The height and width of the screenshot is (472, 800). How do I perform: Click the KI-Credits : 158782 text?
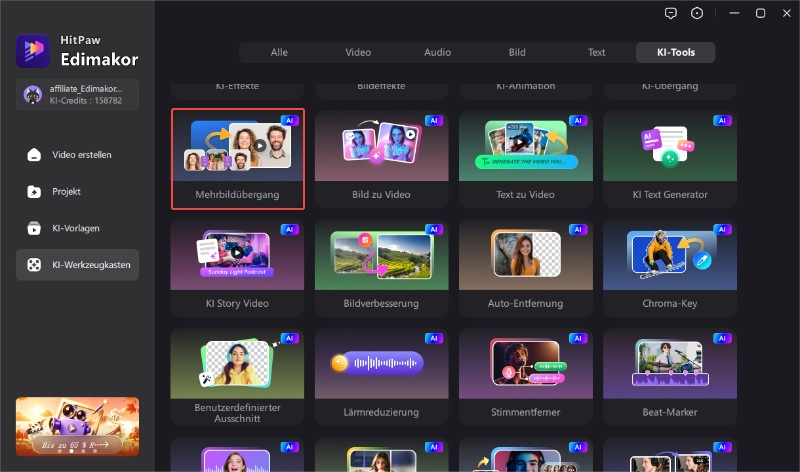(x=86, y=101)
